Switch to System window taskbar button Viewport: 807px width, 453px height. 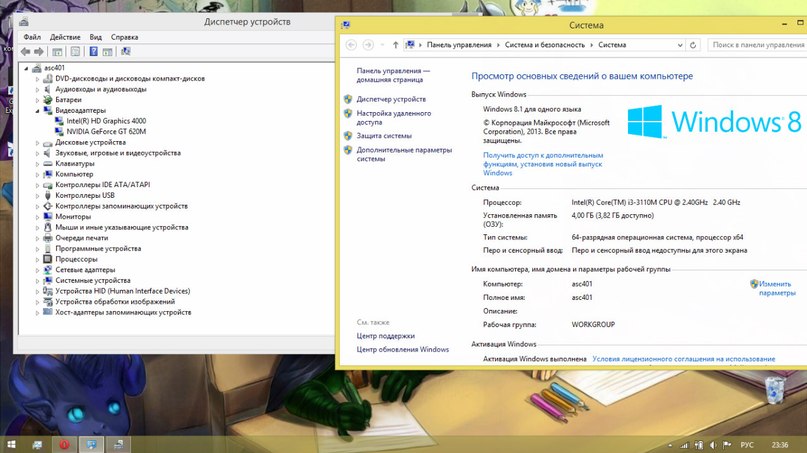click(x=91, y=444)
